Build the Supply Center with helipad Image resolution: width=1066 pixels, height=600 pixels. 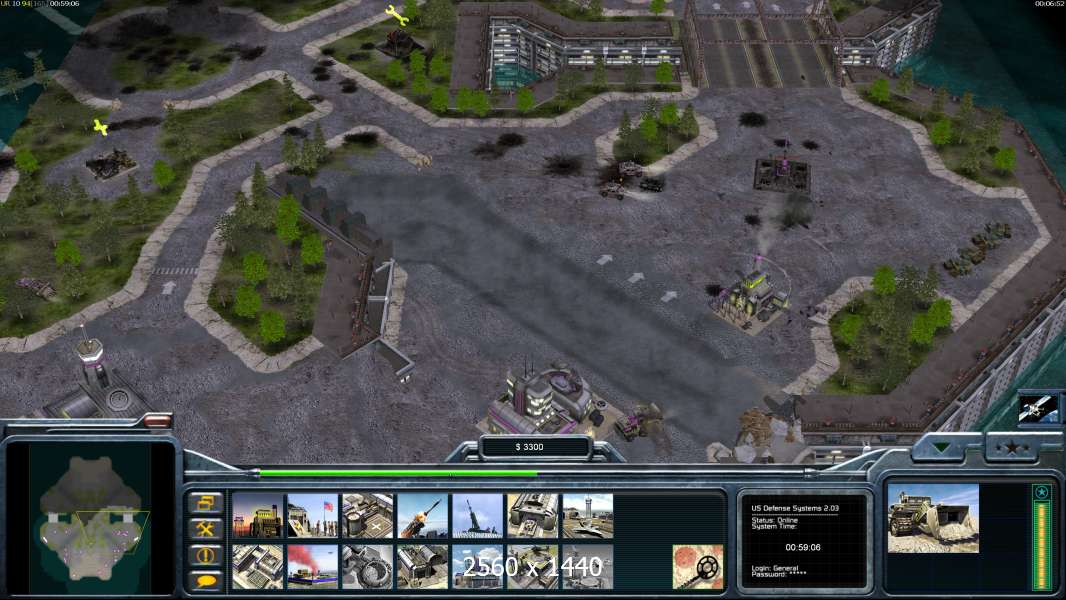pos(367,516)
